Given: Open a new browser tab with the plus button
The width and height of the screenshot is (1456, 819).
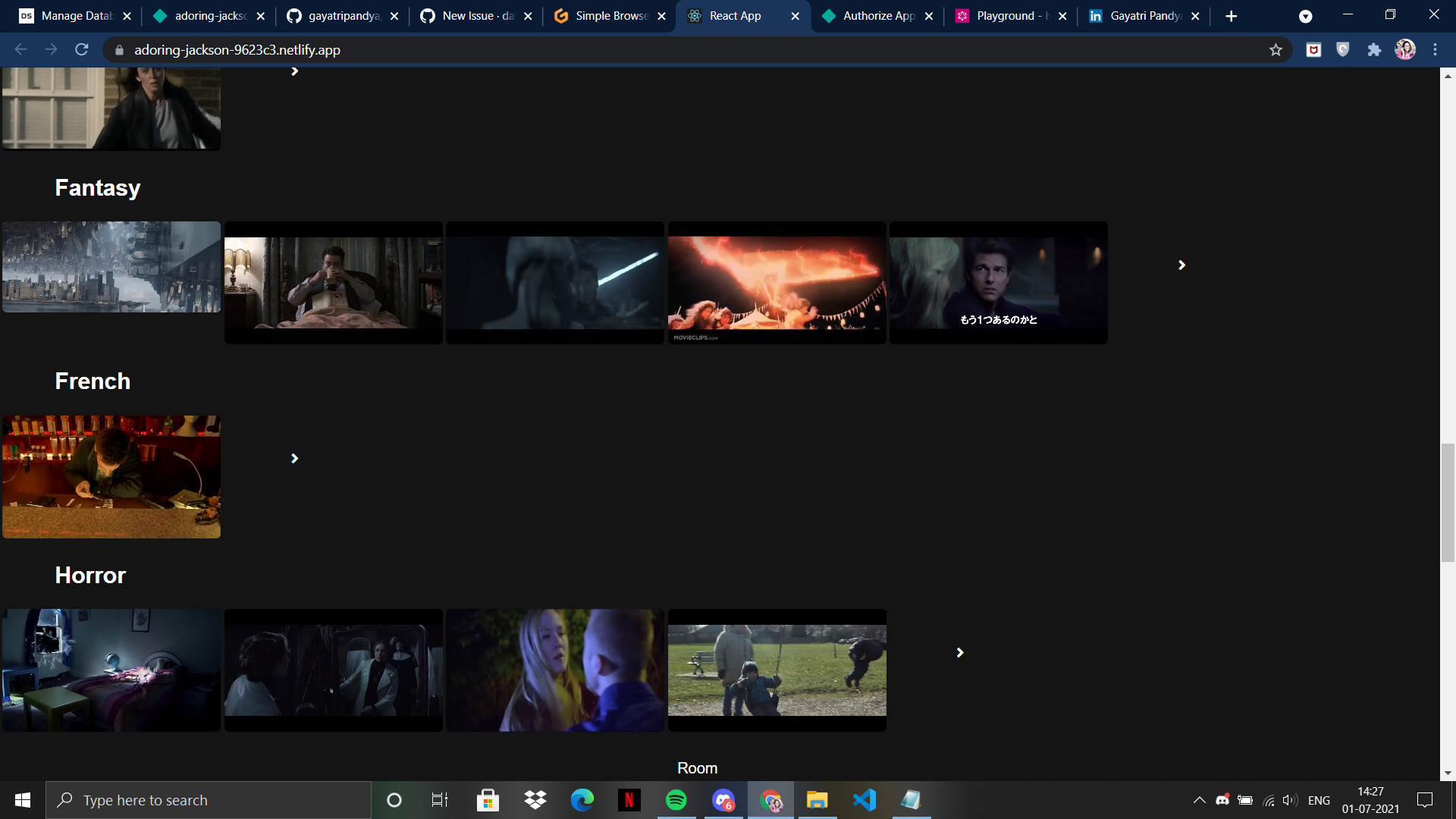Looking at the screenshot, I should pyautogui.click(x=1231, y=16).
